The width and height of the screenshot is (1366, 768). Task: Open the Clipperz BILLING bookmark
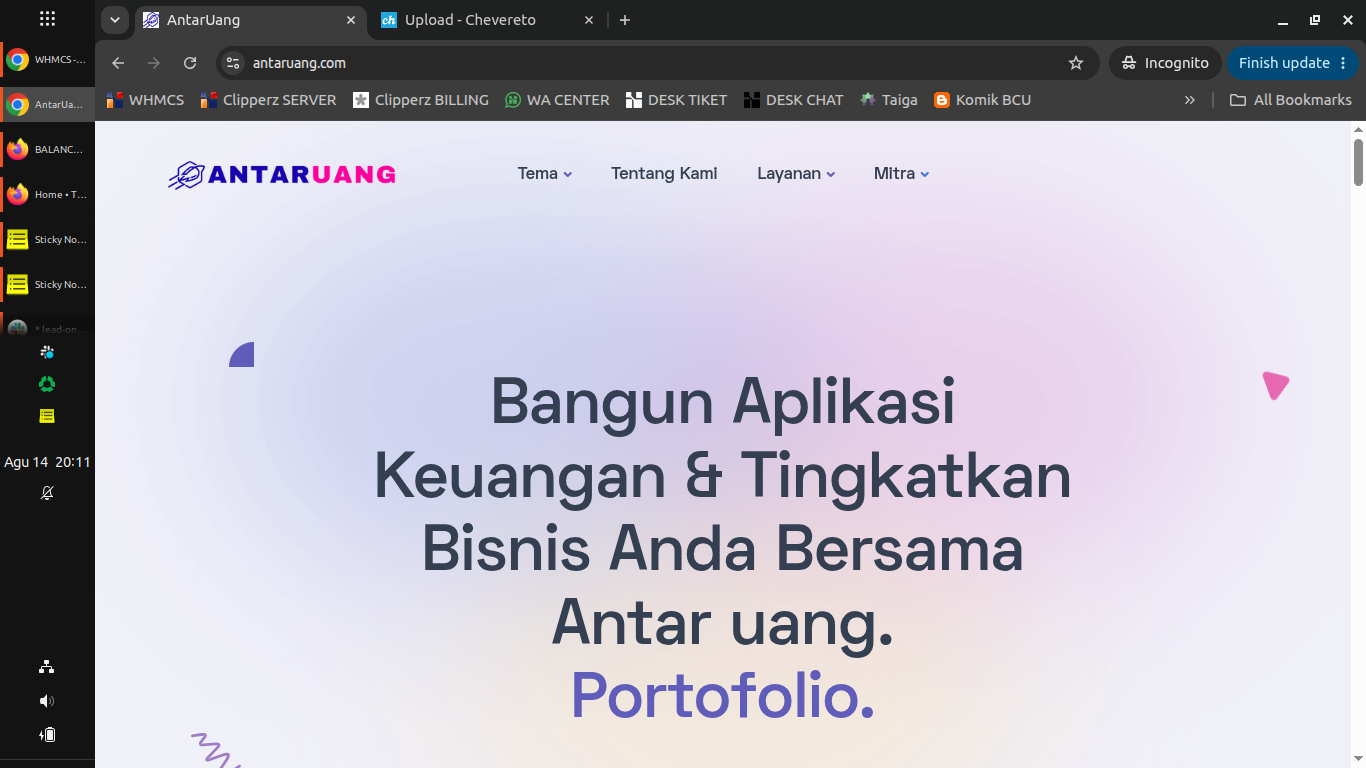coord(421,100)
